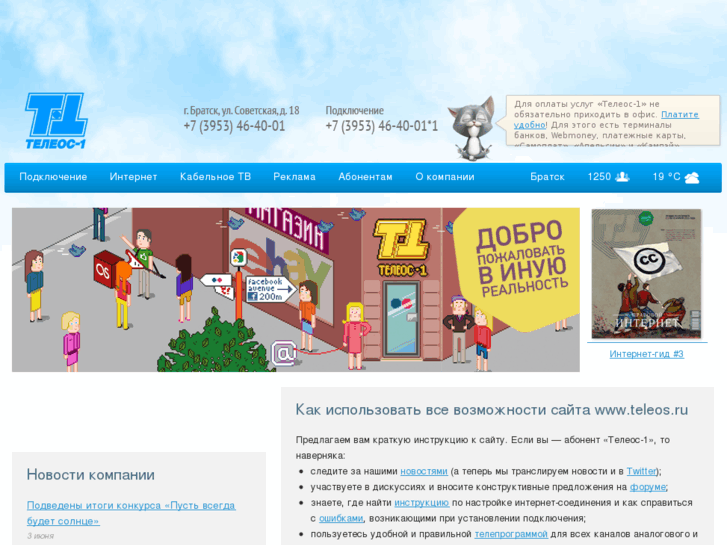Click the heading Как использовать все возможности сайта

coord(491,410)
